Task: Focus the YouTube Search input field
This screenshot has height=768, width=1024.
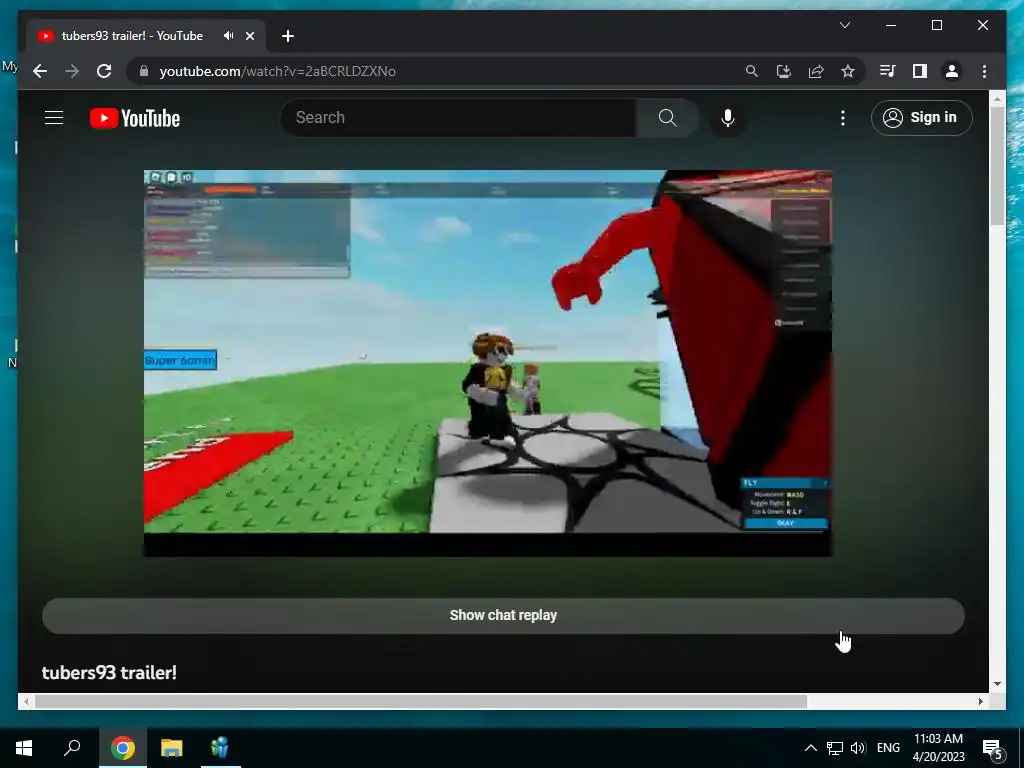Action: coord(458,118)
